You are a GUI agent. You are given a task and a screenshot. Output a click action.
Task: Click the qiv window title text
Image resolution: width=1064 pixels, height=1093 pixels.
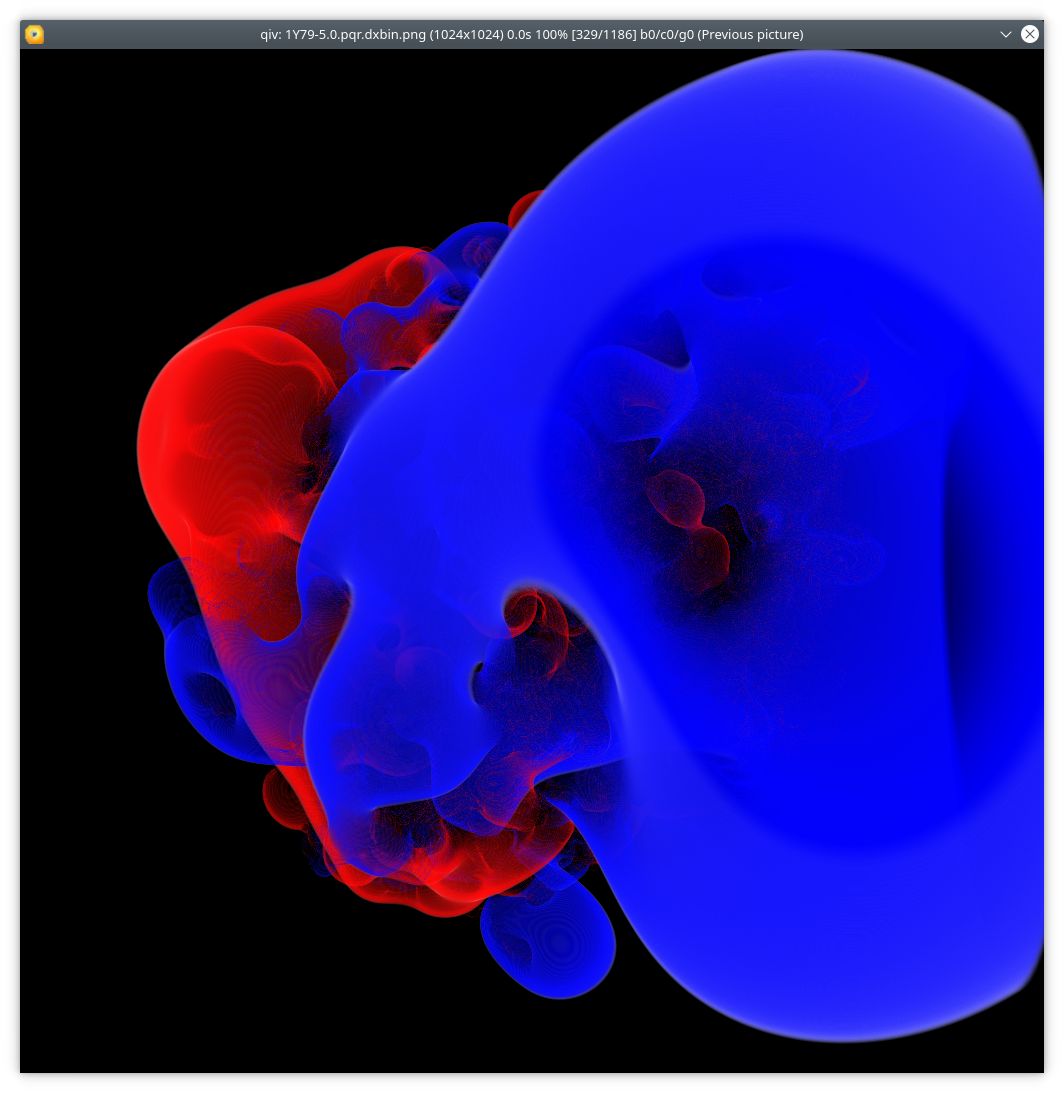click(532, 34)
